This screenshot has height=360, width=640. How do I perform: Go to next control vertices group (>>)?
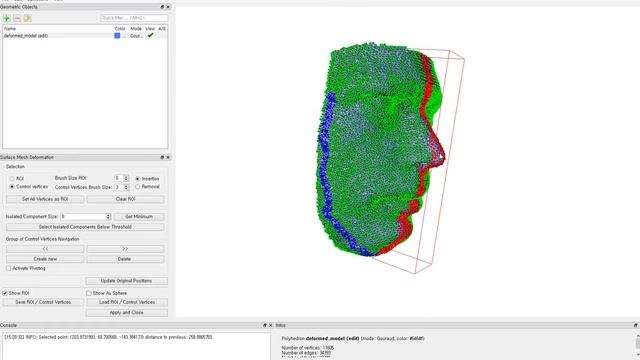tap(125, 249)
